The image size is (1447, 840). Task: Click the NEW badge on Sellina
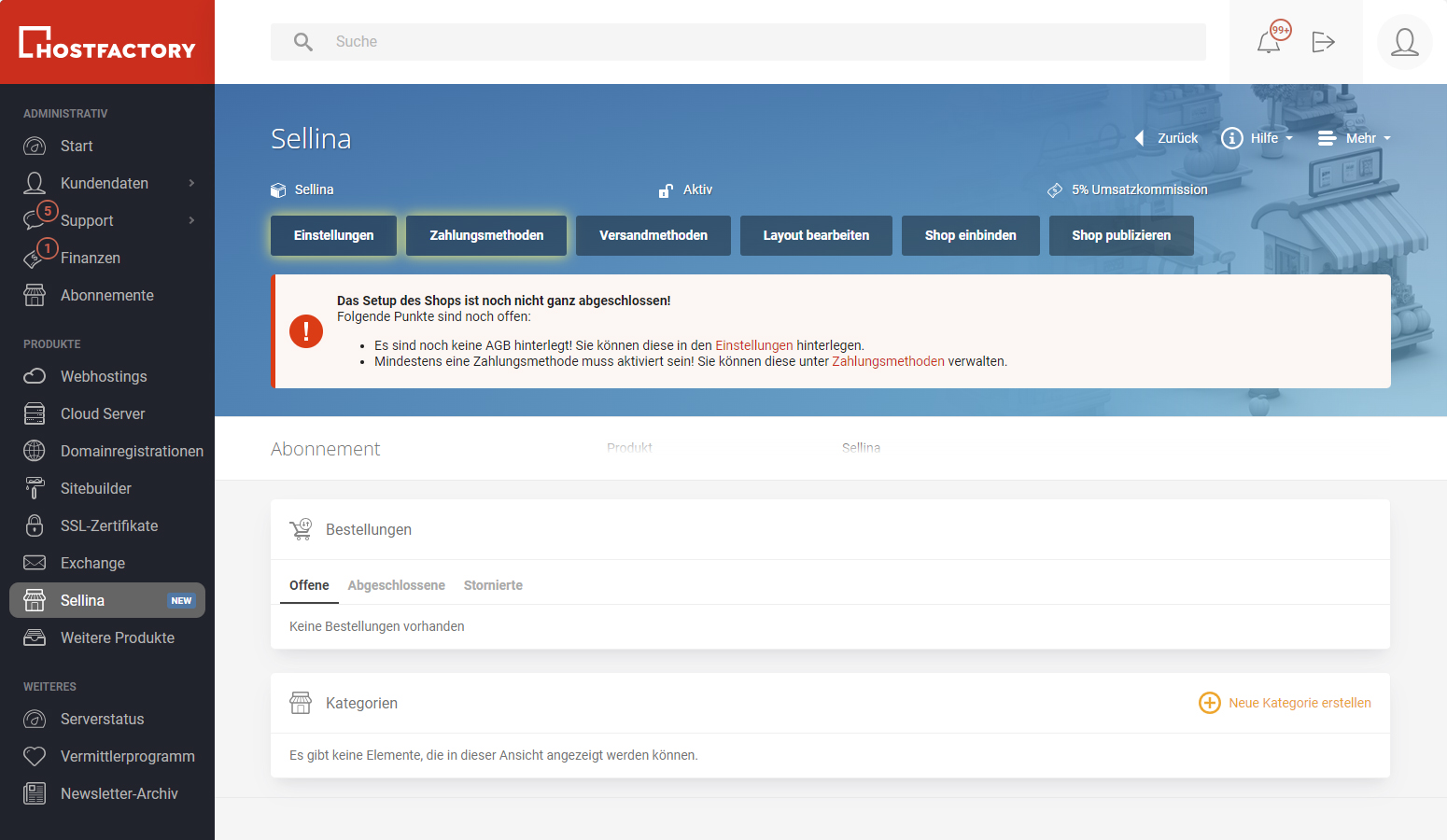tap(181, 601)
